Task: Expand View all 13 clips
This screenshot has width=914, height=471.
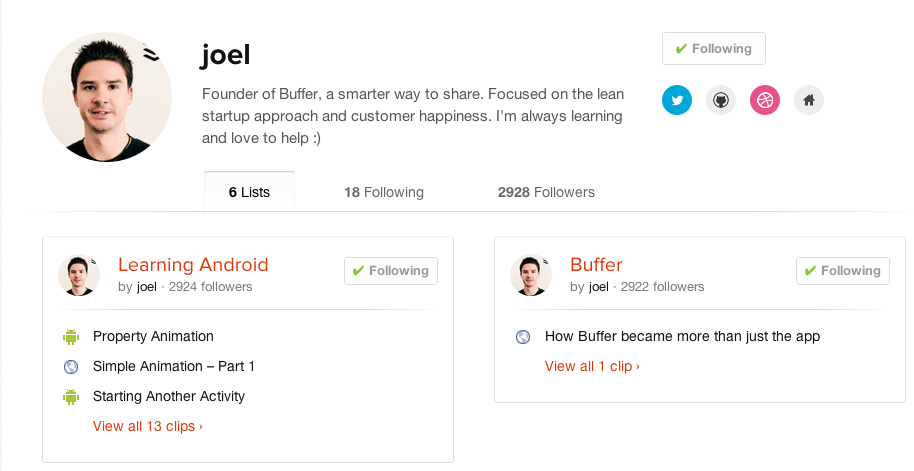Action: point(148,426)
